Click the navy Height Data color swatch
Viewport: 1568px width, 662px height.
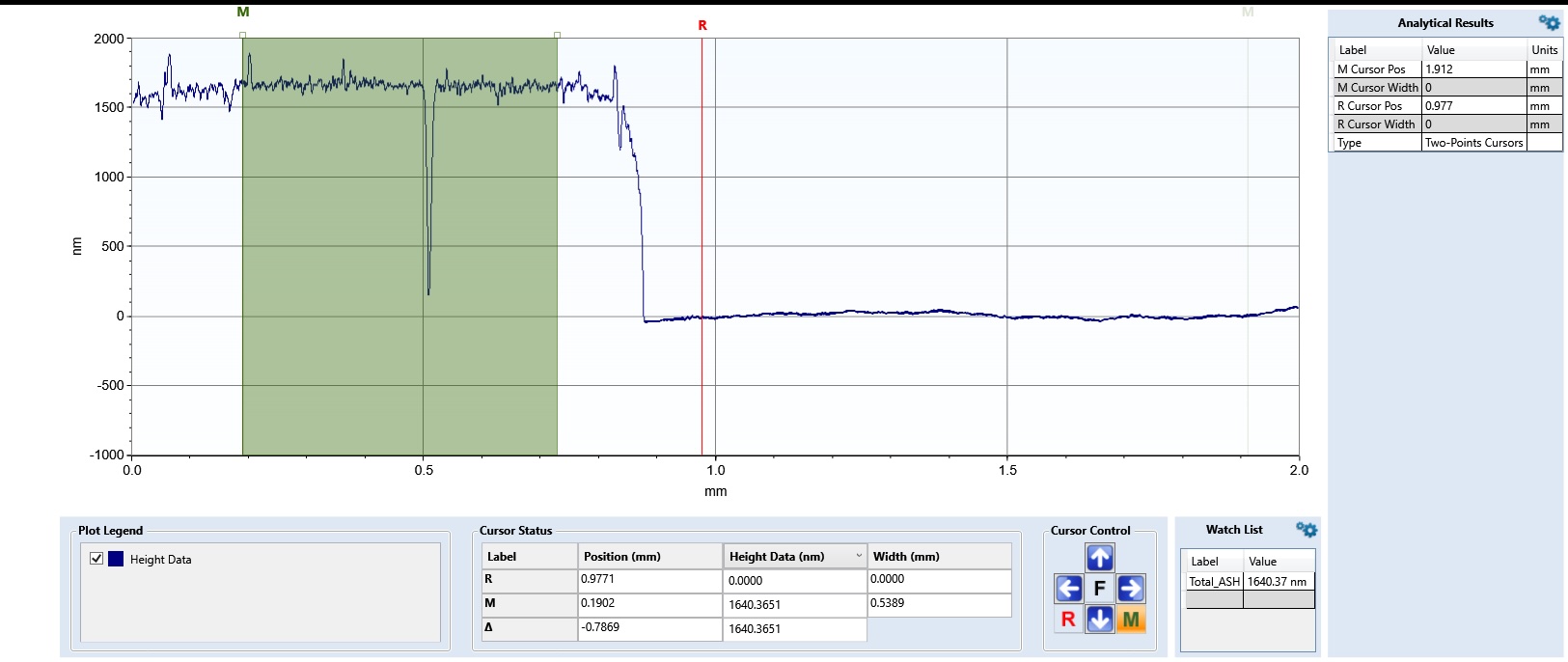[116, 559]
